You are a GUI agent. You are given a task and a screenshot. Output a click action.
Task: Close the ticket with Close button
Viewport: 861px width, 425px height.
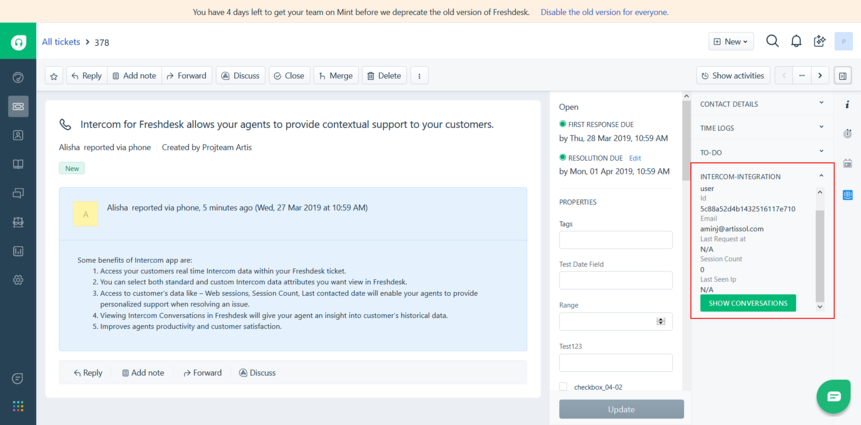coord(289,76)
